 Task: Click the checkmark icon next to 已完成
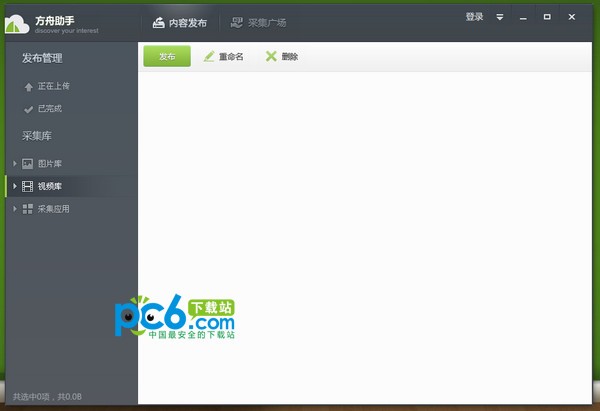[28, 109]
